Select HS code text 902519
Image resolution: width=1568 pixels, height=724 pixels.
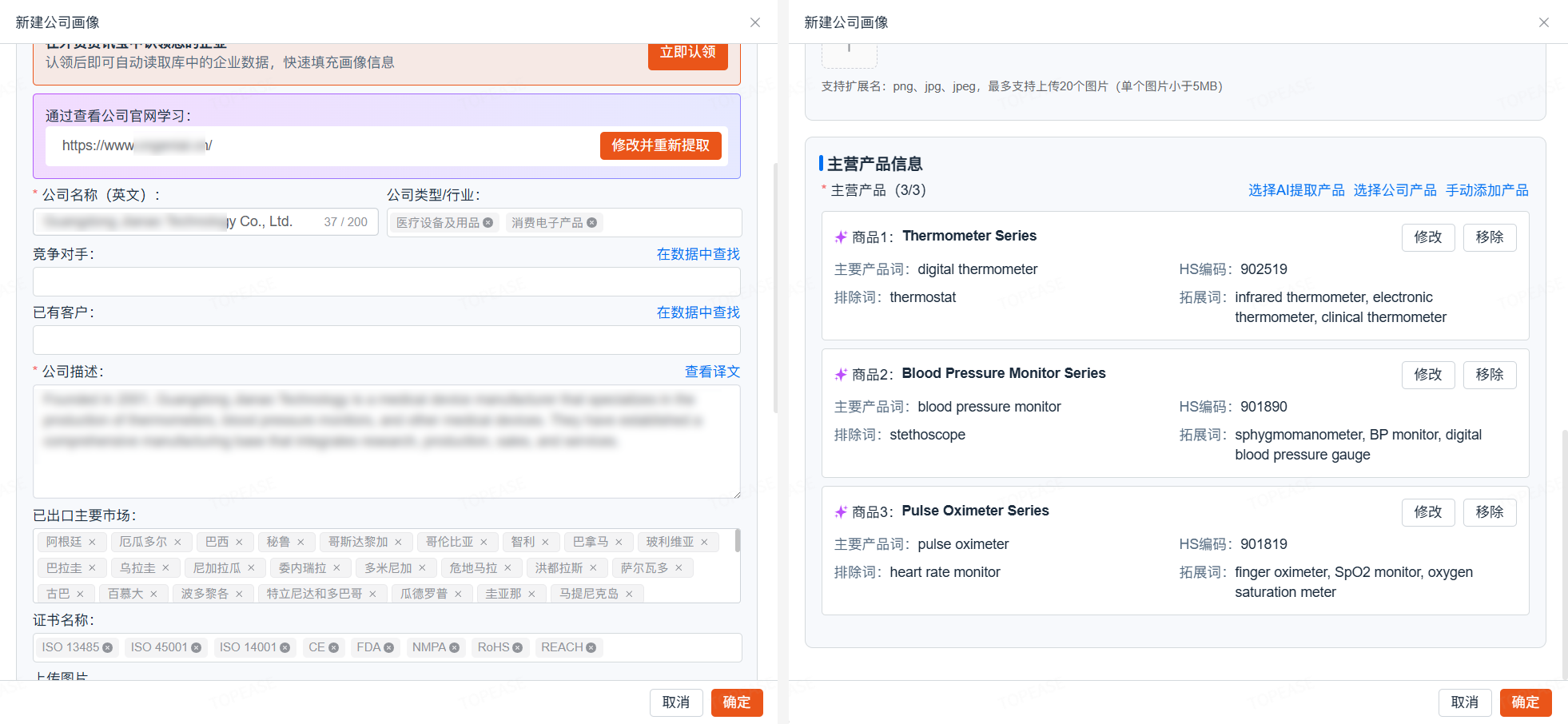[1264, 269]
